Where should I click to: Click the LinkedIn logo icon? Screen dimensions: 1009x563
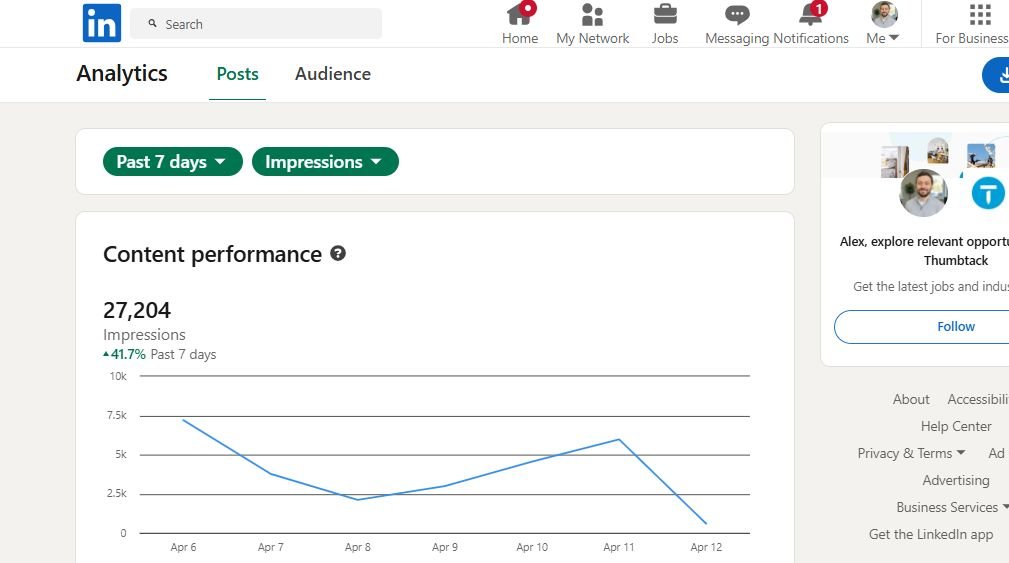[x=101, y=23]
